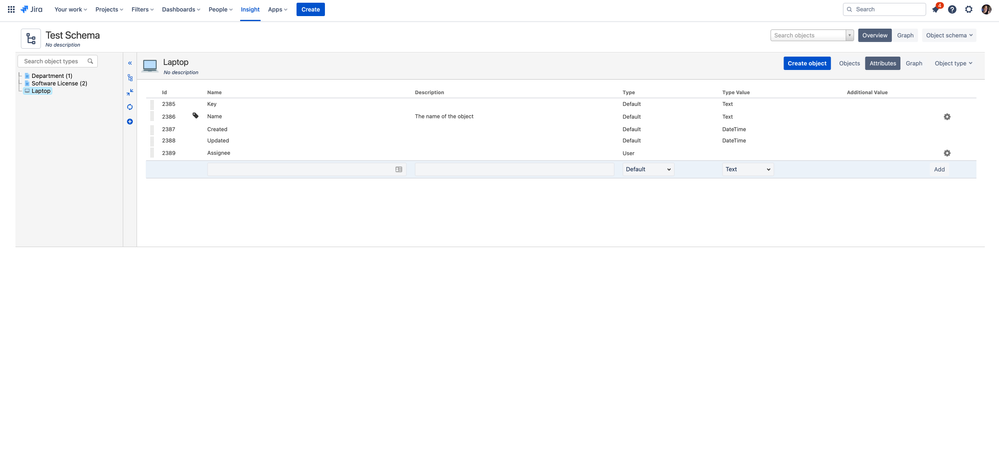Click the magnifier in Search object types

tap(90, 61)
